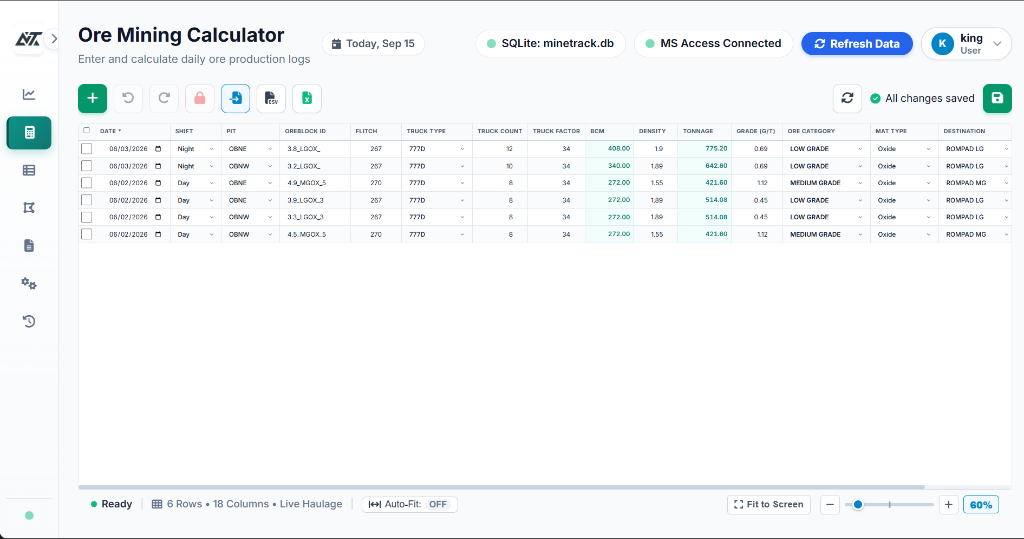Image resolution: width=1024 pixels, height=539 pixels.
Task: Click the Fit to Screen button
Action: tap(769, 504)
